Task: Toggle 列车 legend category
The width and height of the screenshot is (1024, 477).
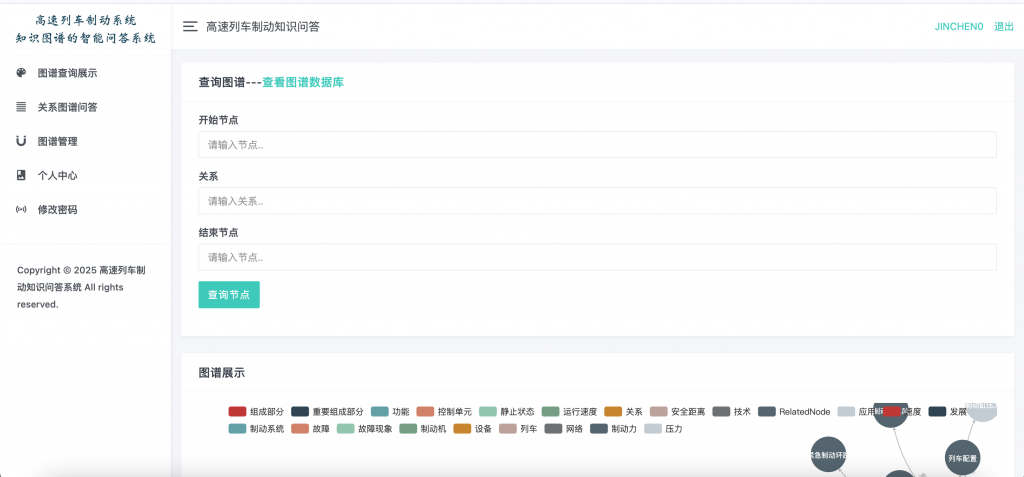Action: pos(518,429)
